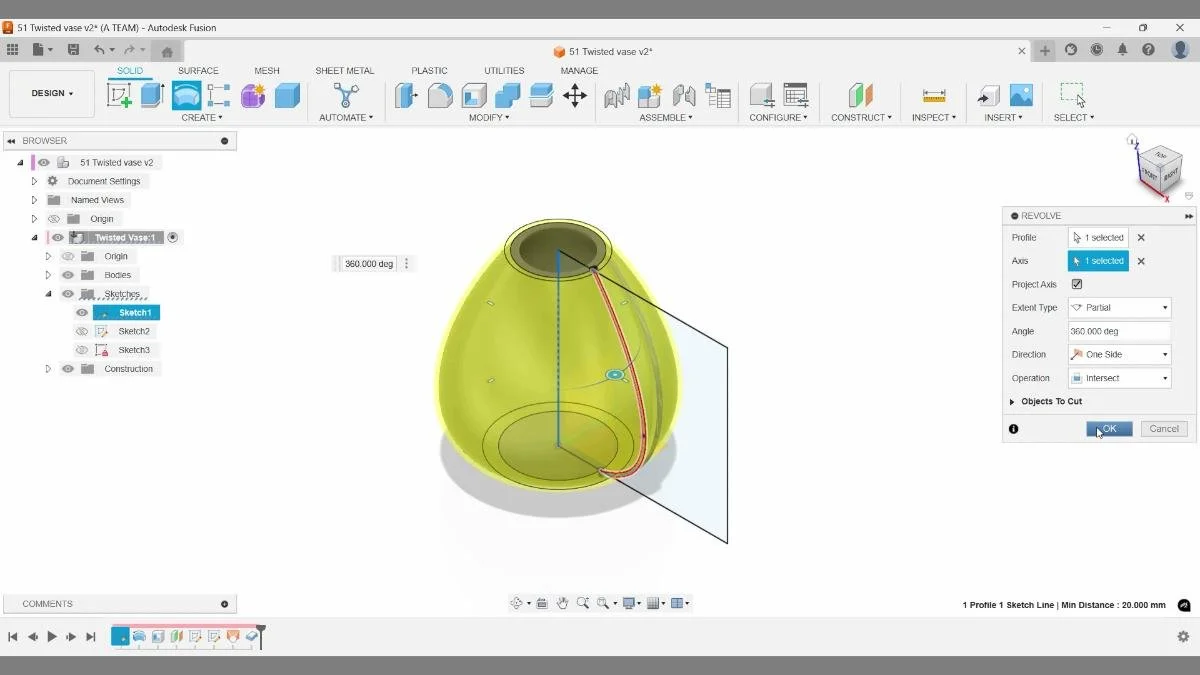Switch to the Utilities tab
This screenshot has width=1200, height=675.
tap(504, 71)
